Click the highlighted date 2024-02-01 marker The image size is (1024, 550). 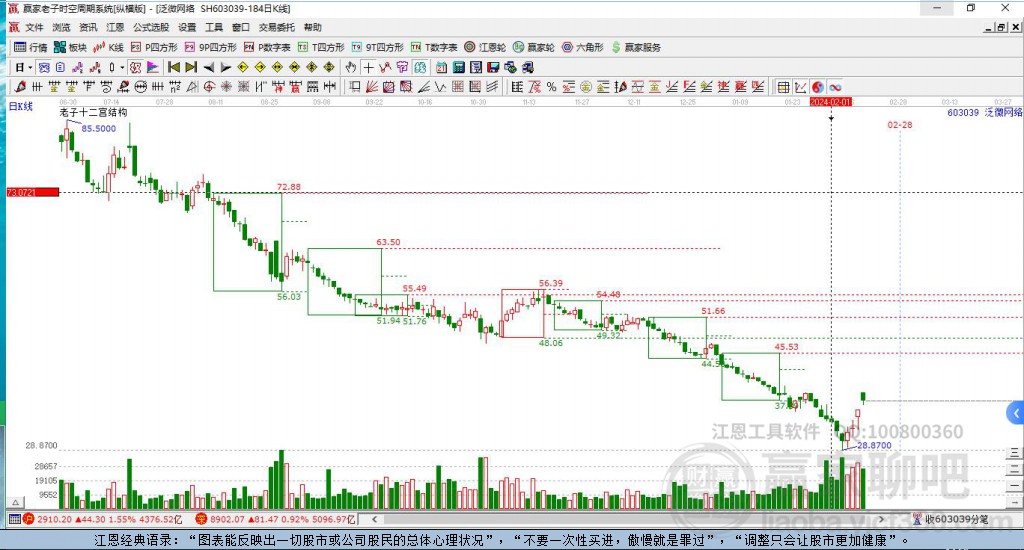pyautogui.click(x=831, y=102)
